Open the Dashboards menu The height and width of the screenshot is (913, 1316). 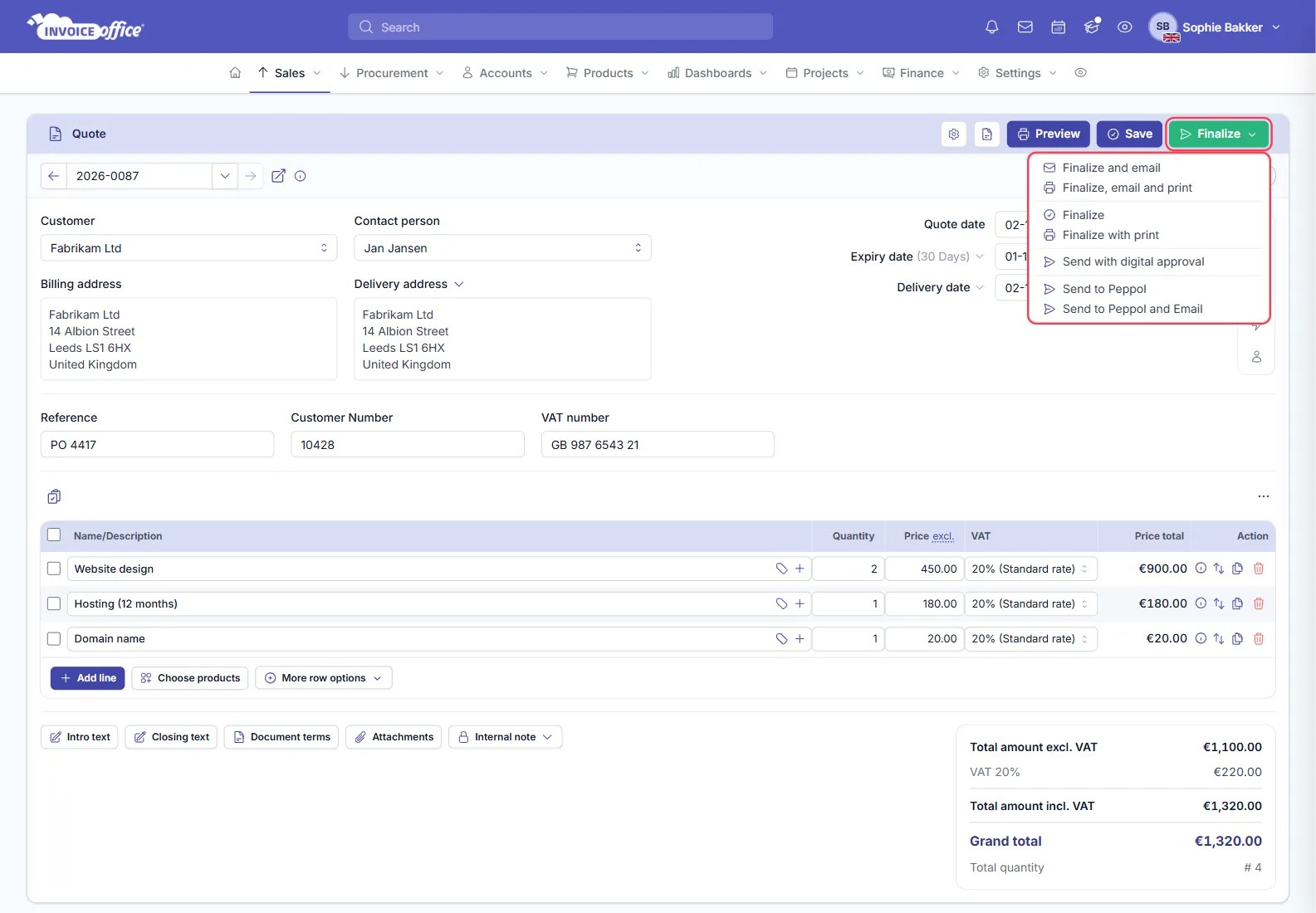tap(717, 73)
